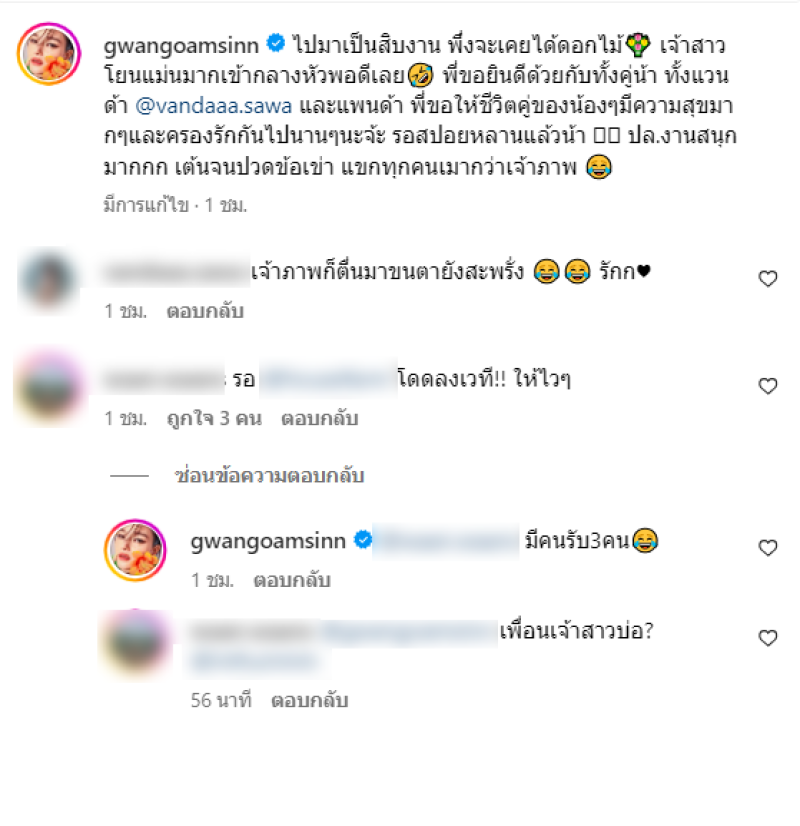
Task: Reply to the เจ้าภาพก็ตื่นมา comment
Action: click(x=205, y=311)
